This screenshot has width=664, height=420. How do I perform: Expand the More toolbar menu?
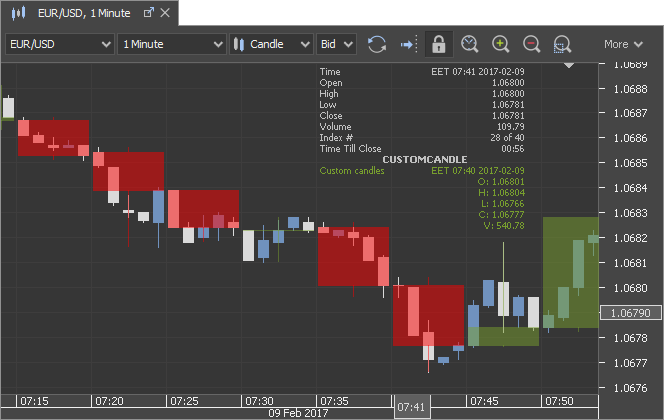point(623,44)
